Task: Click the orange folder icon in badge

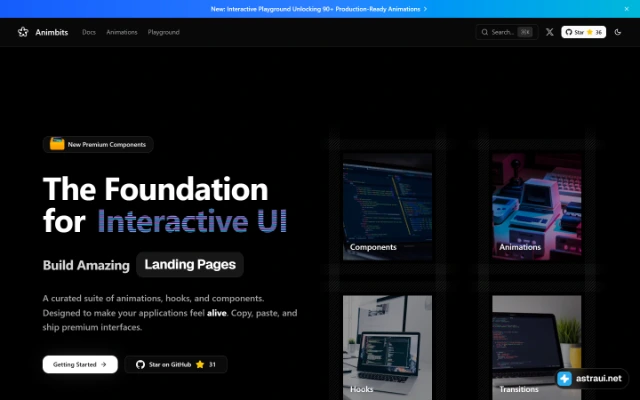Action: click(x=57, y=144)
